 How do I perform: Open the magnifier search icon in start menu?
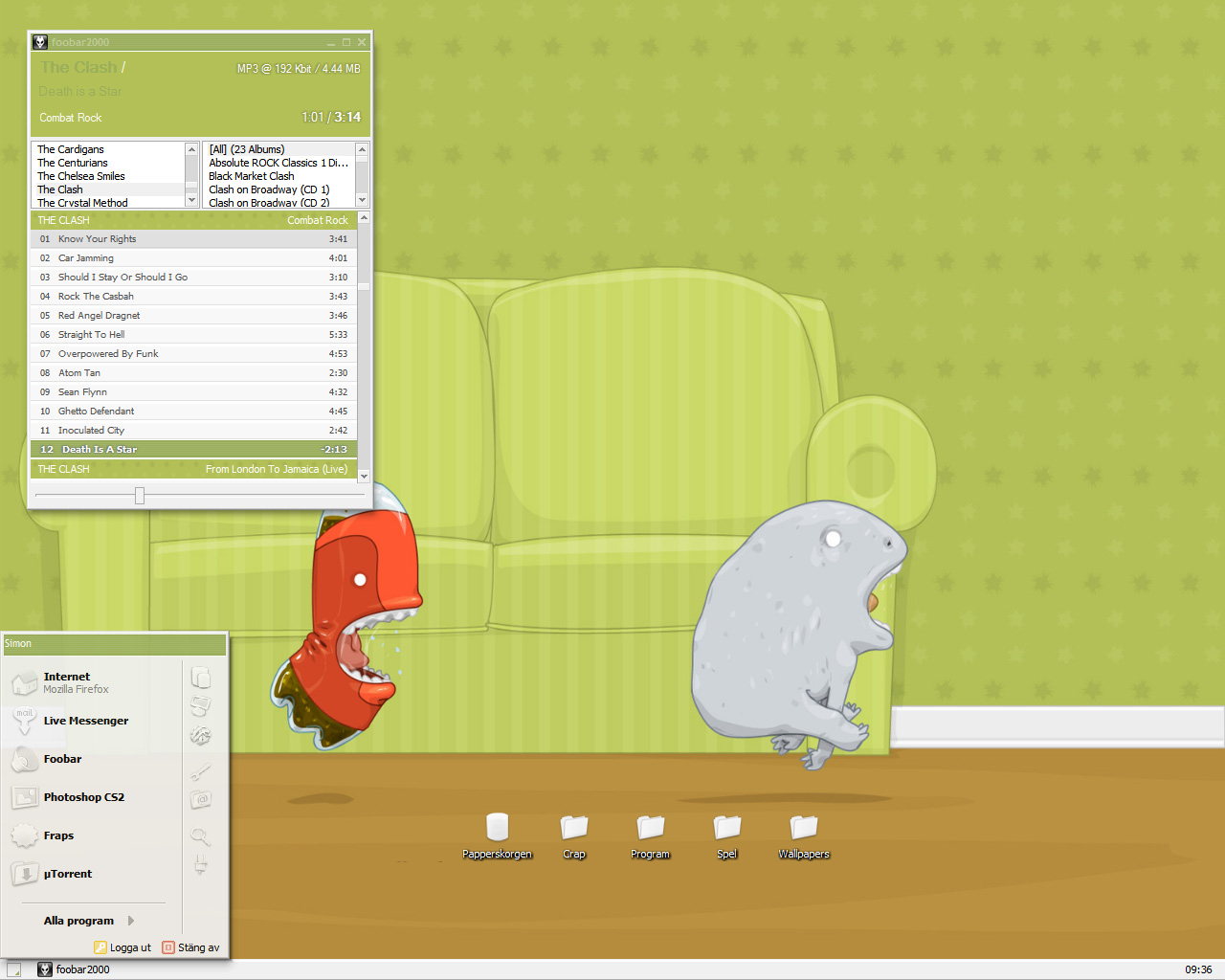coord(200,836)
